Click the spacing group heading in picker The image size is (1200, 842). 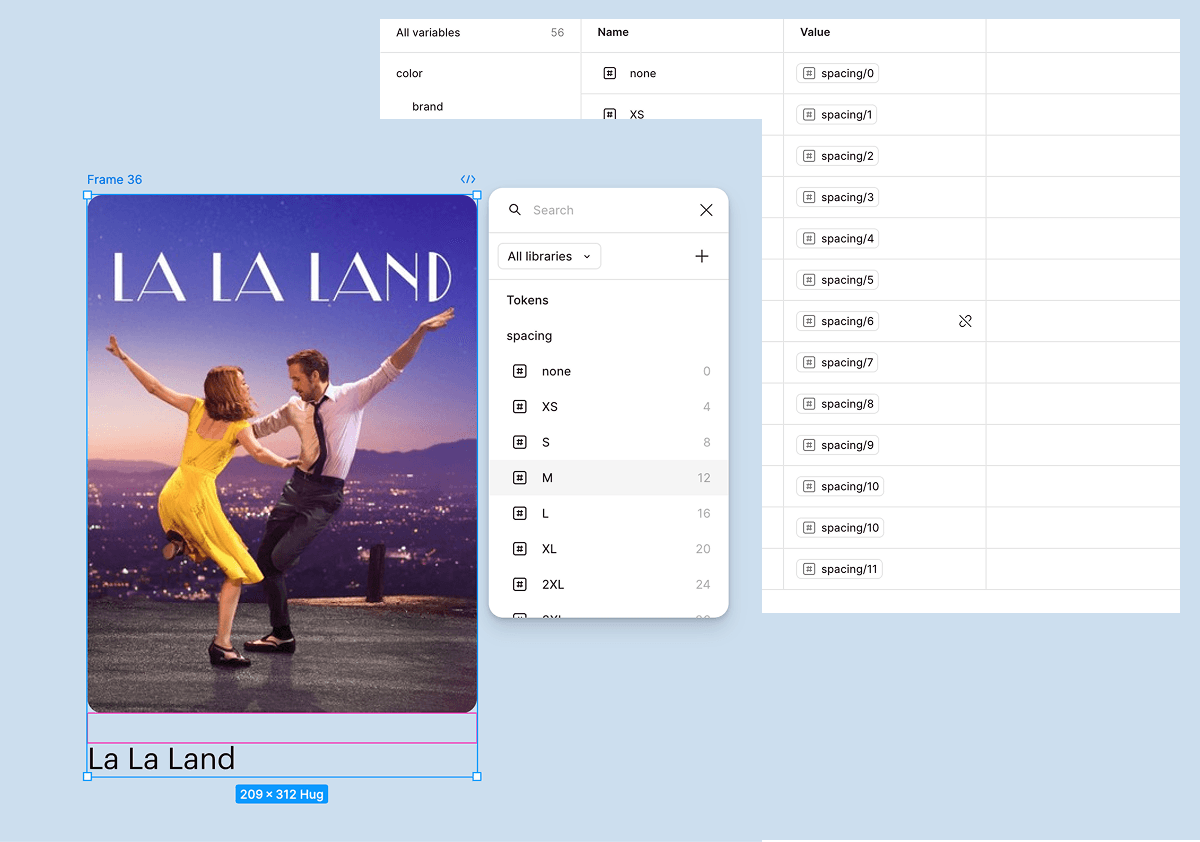click(x=529, y=336)
